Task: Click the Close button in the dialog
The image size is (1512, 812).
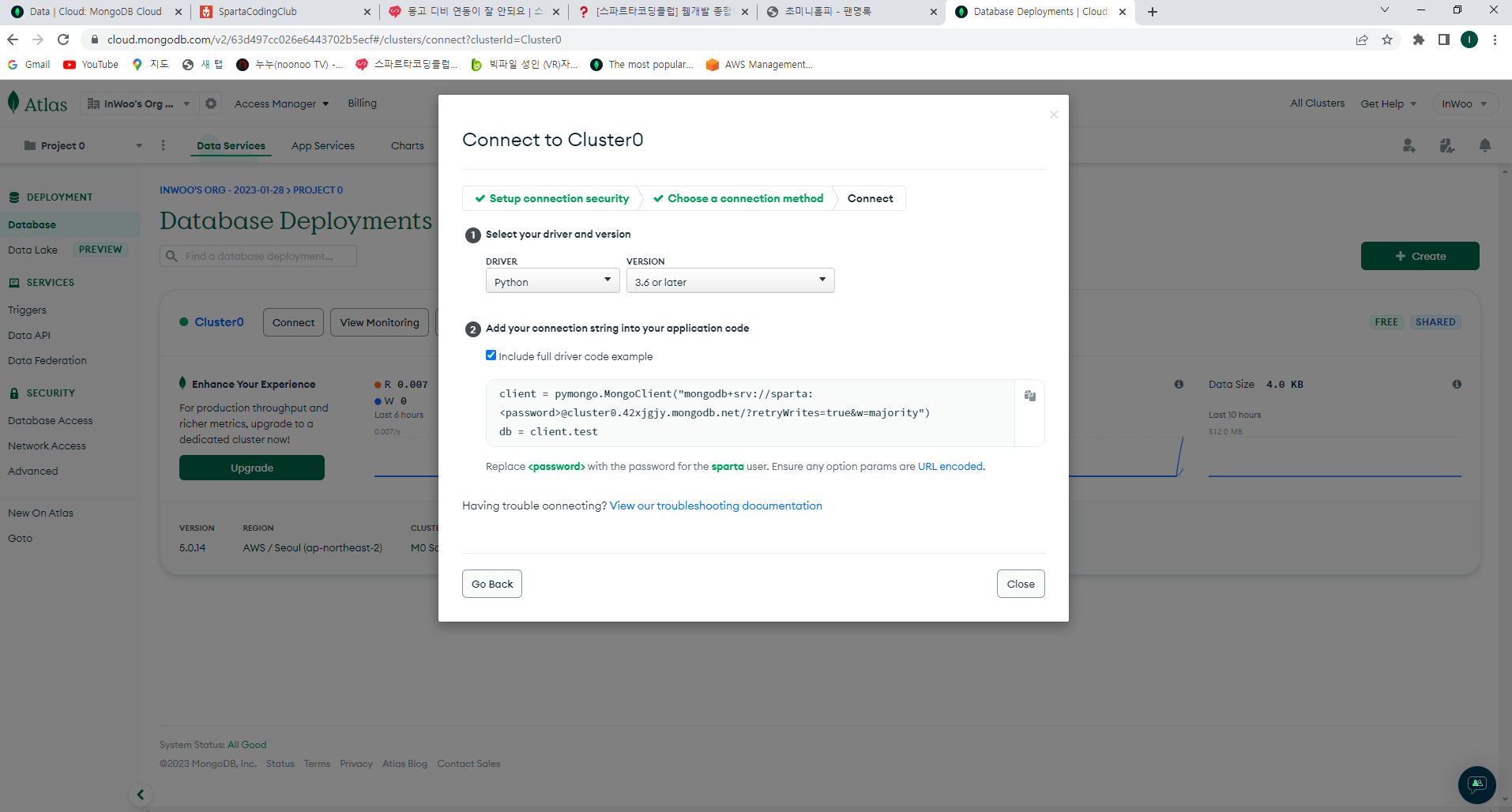Action: [1021, 584]
